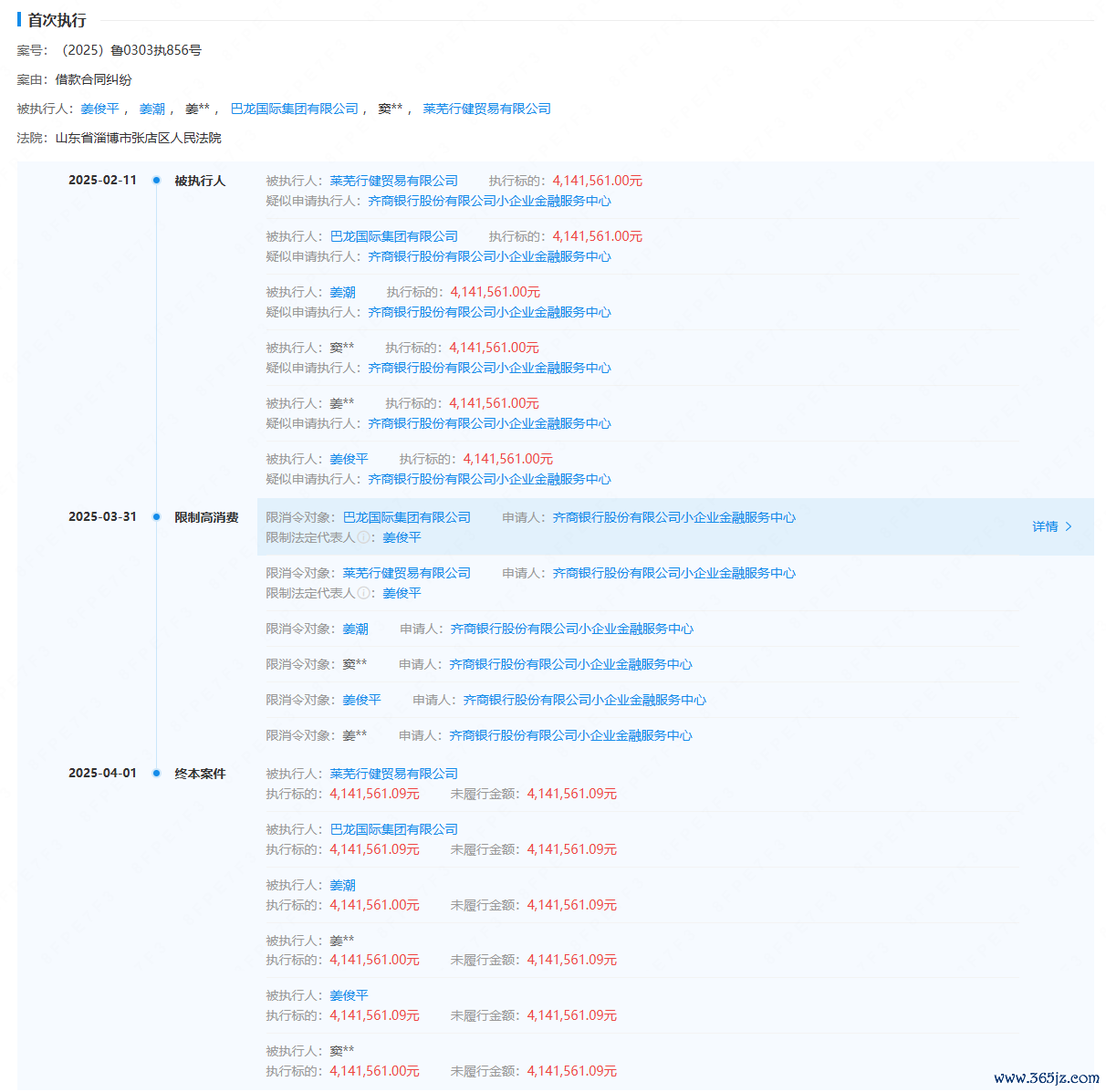Open 姜潮 link in 终本案件 section
Screen dimensions: 1106x1092
pos(342,886)
